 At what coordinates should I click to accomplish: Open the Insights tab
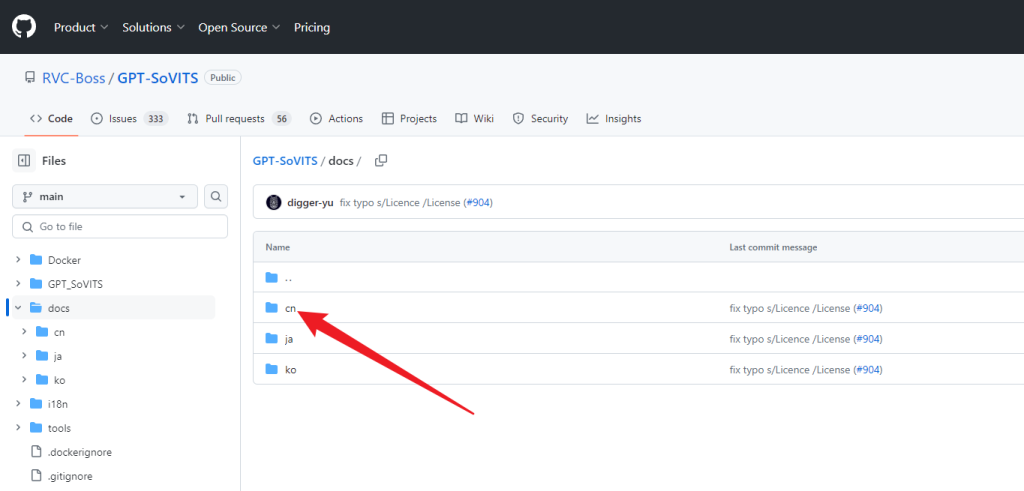click(x=614, y=118)
